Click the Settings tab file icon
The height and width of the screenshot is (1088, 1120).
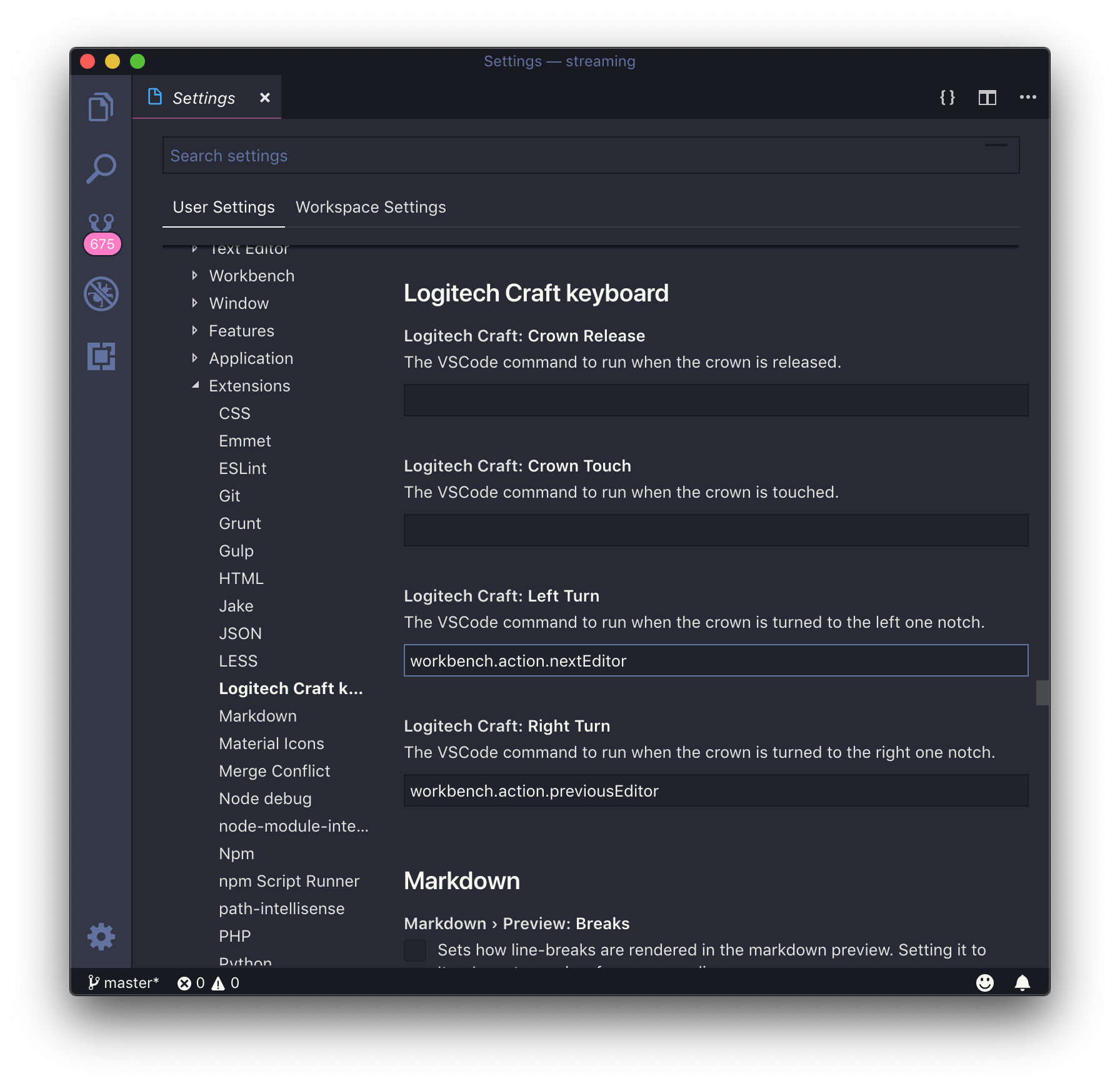point(155,97)
